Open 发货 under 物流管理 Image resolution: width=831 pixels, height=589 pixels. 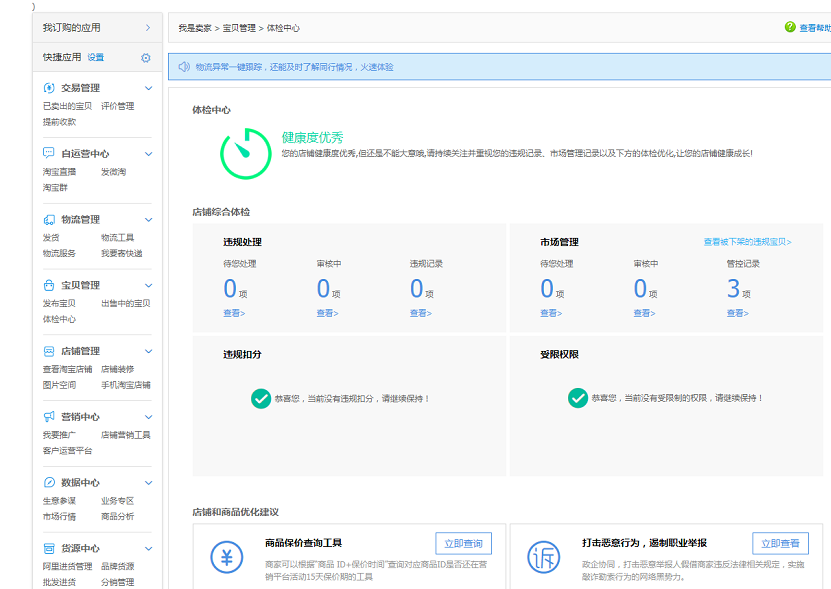(x=51, y=238)
